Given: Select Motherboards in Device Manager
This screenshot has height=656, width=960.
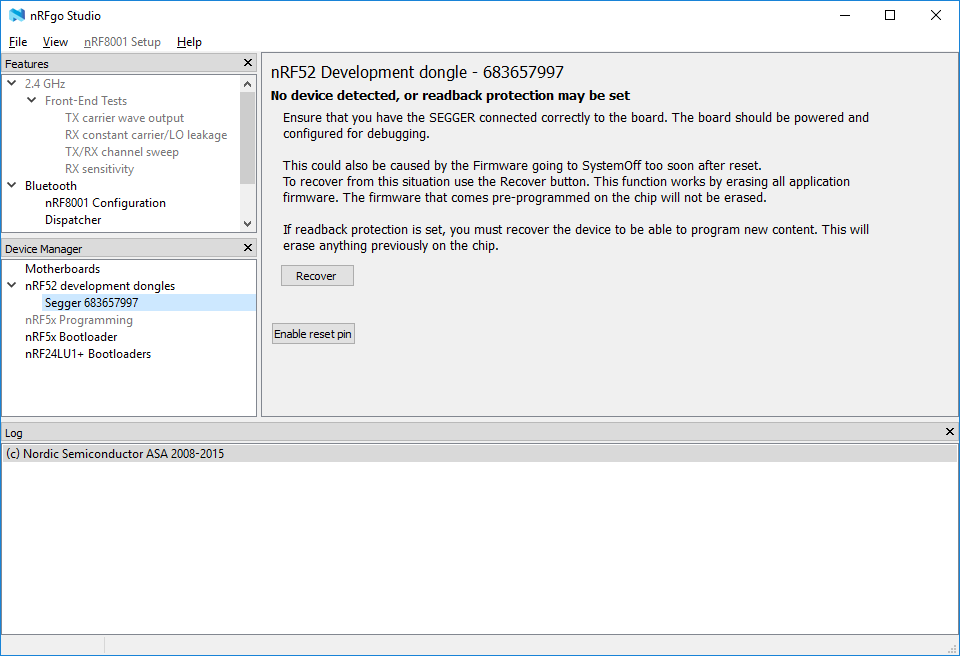Looking at the screenshot, I should click(62, 269).
